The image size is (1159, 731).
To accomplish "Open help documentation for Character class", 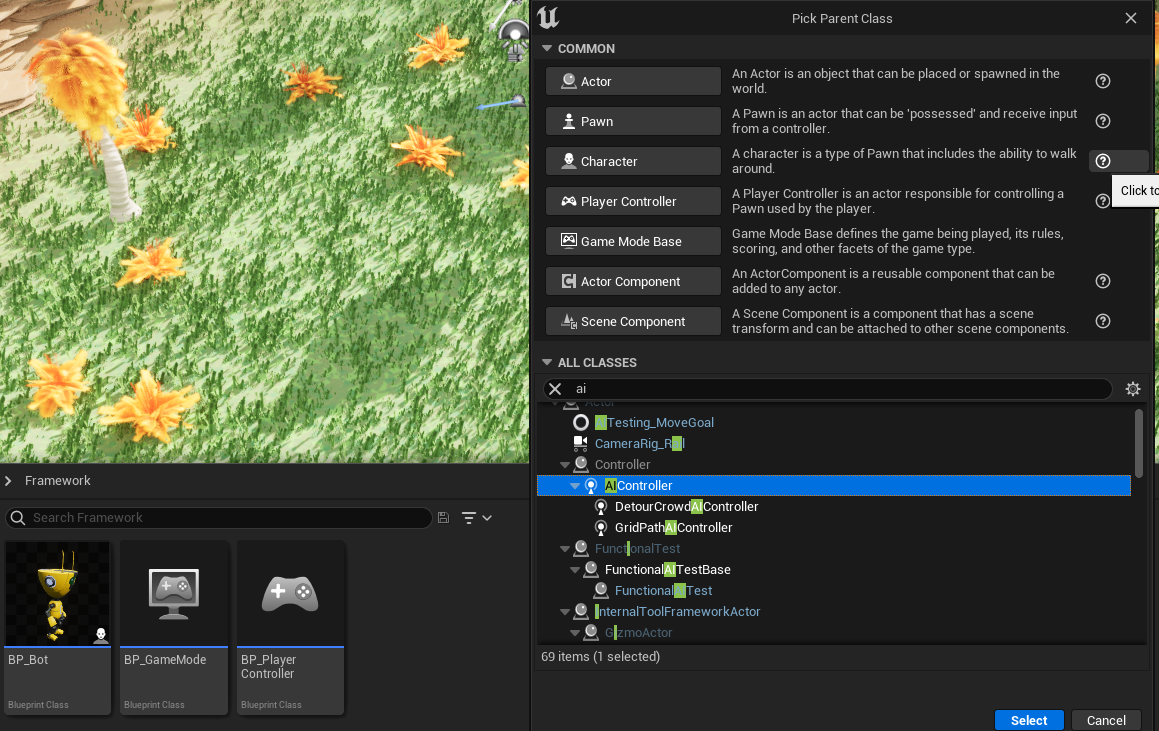I will coord(1102,161).
